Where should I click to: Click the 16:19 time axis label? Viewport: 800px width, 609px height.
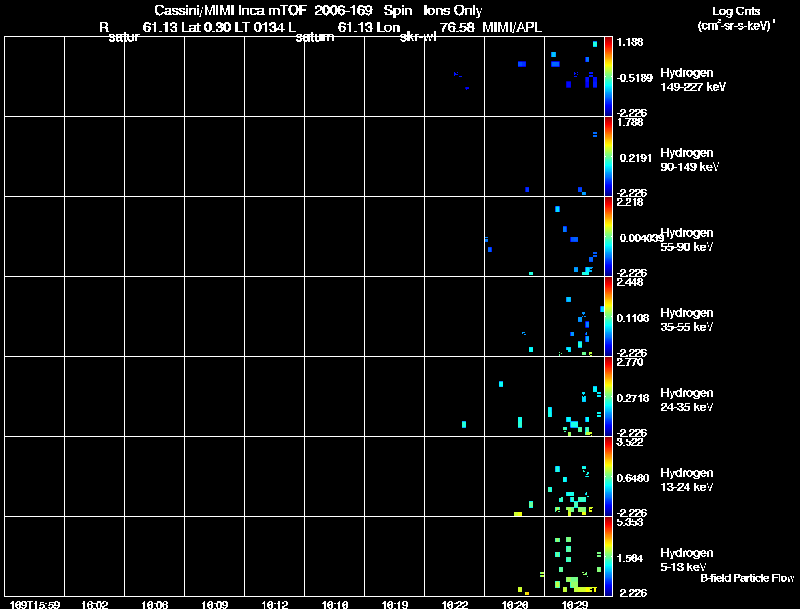coord(394,604)
